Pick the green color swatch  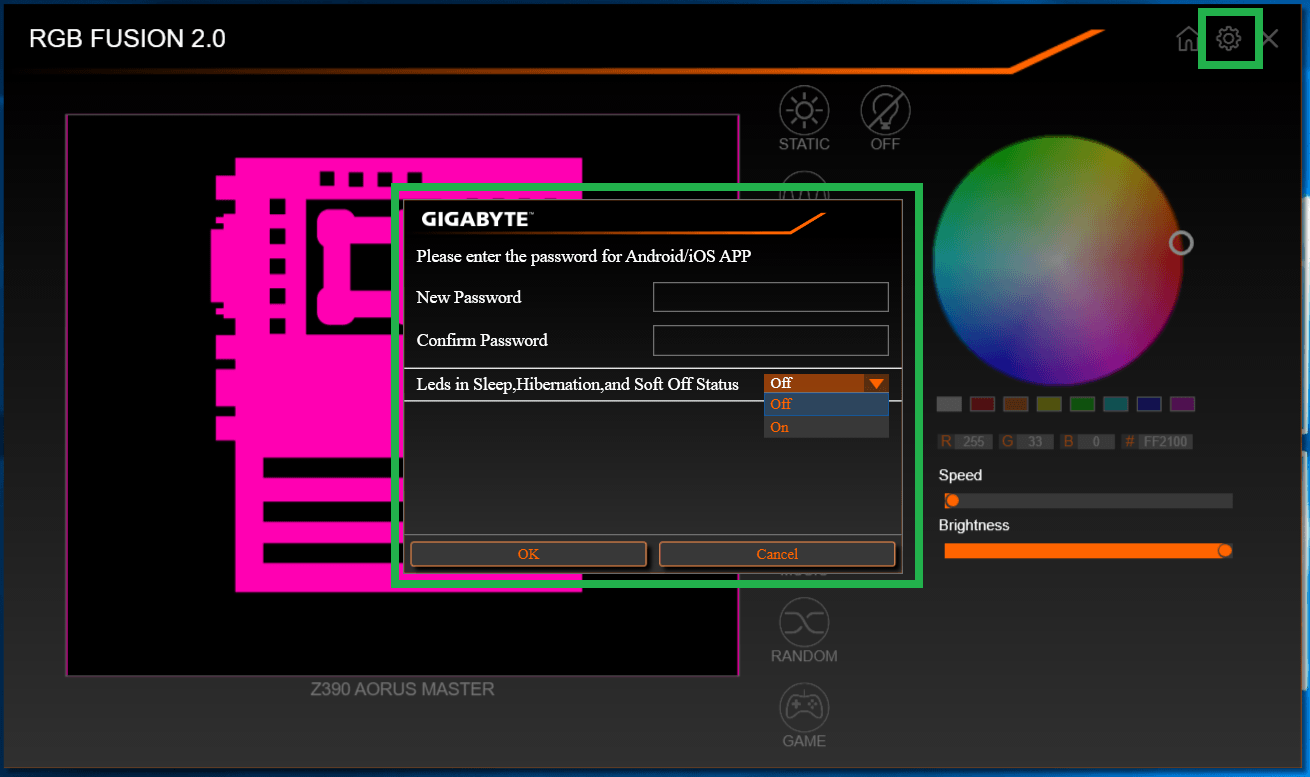[x=1082, y=404]
